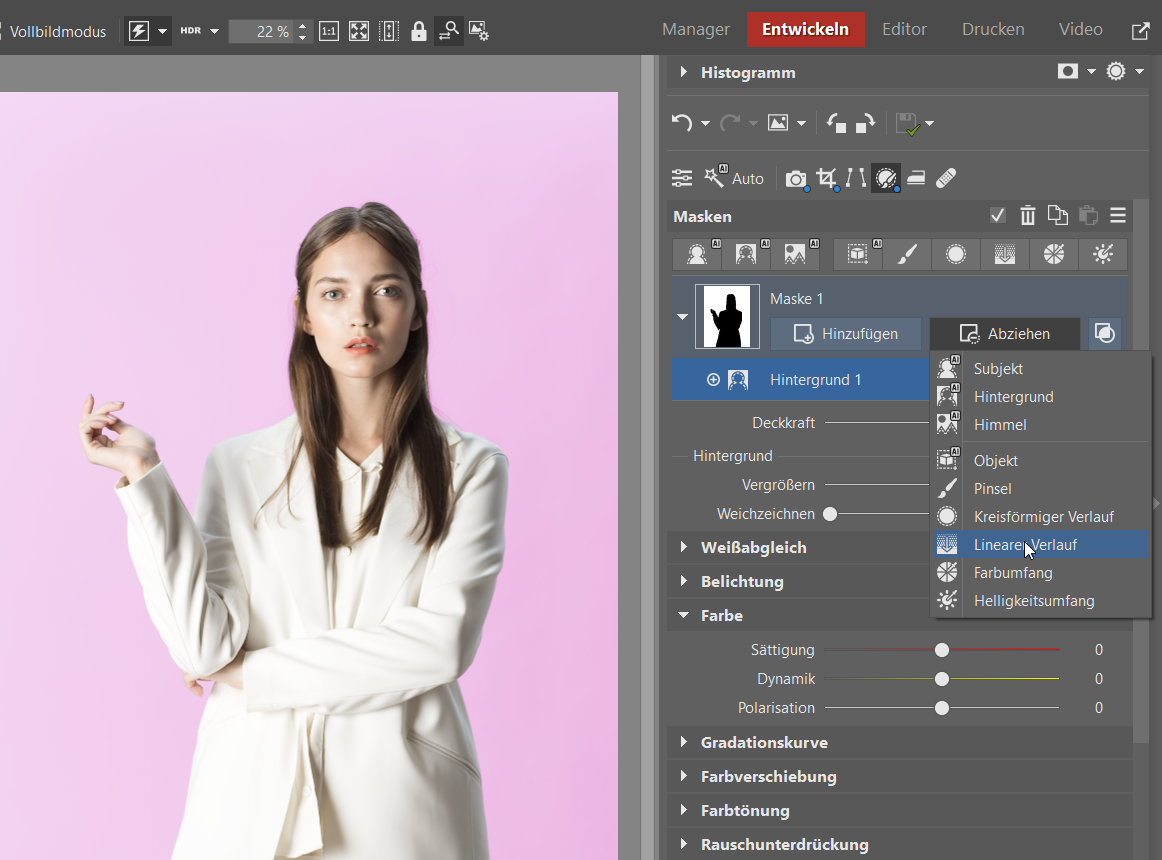This screenshot has height=860, width=1162.
Task: Toggle the Masken enabled checkbox
Action: (x=997, y=216)
